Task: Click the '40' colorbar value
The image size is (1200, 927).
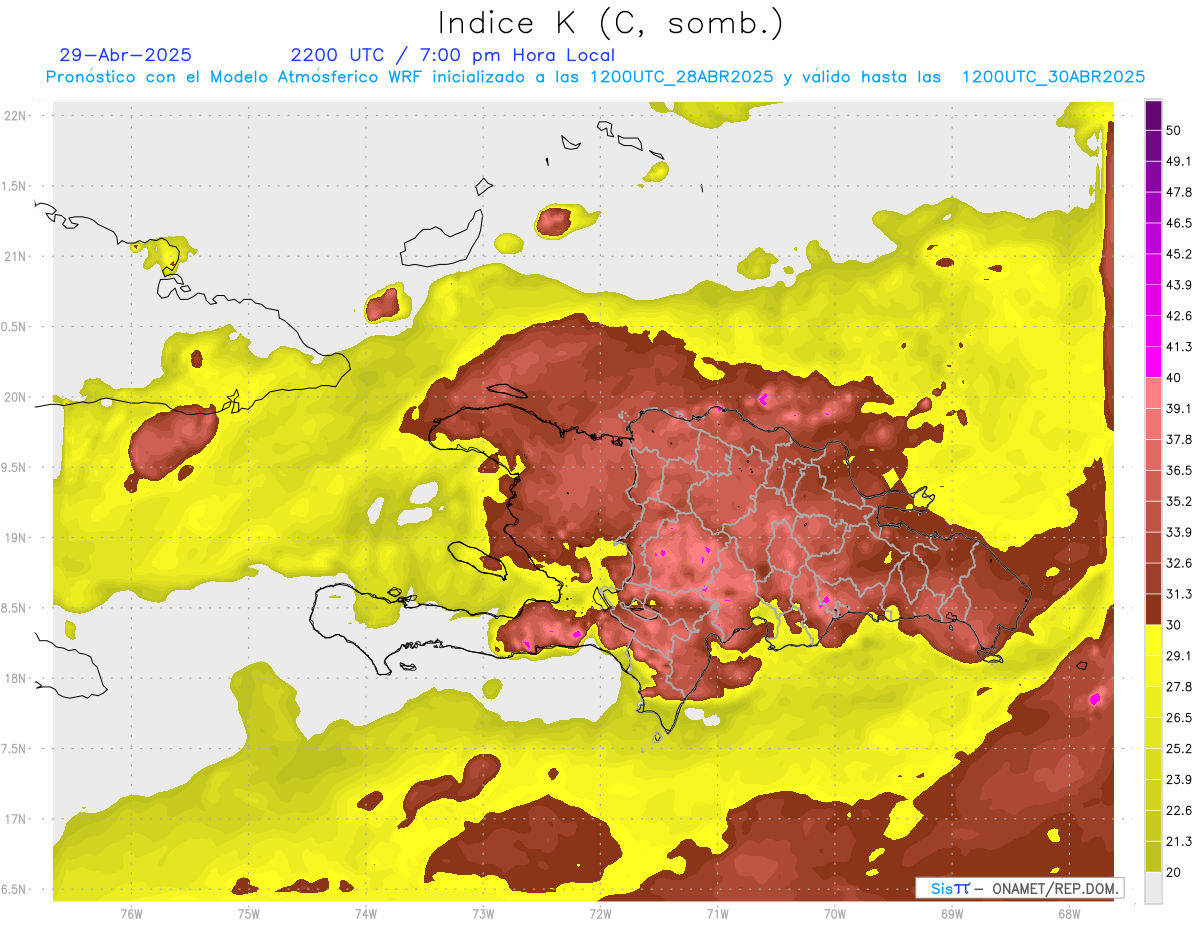Action: (x=1174, y=378)
